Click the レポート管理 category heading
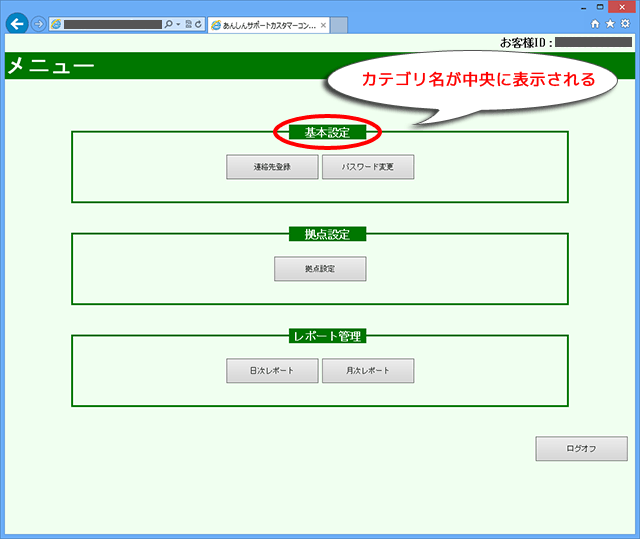Screen dimensions: 640x539 coord(327,336)
